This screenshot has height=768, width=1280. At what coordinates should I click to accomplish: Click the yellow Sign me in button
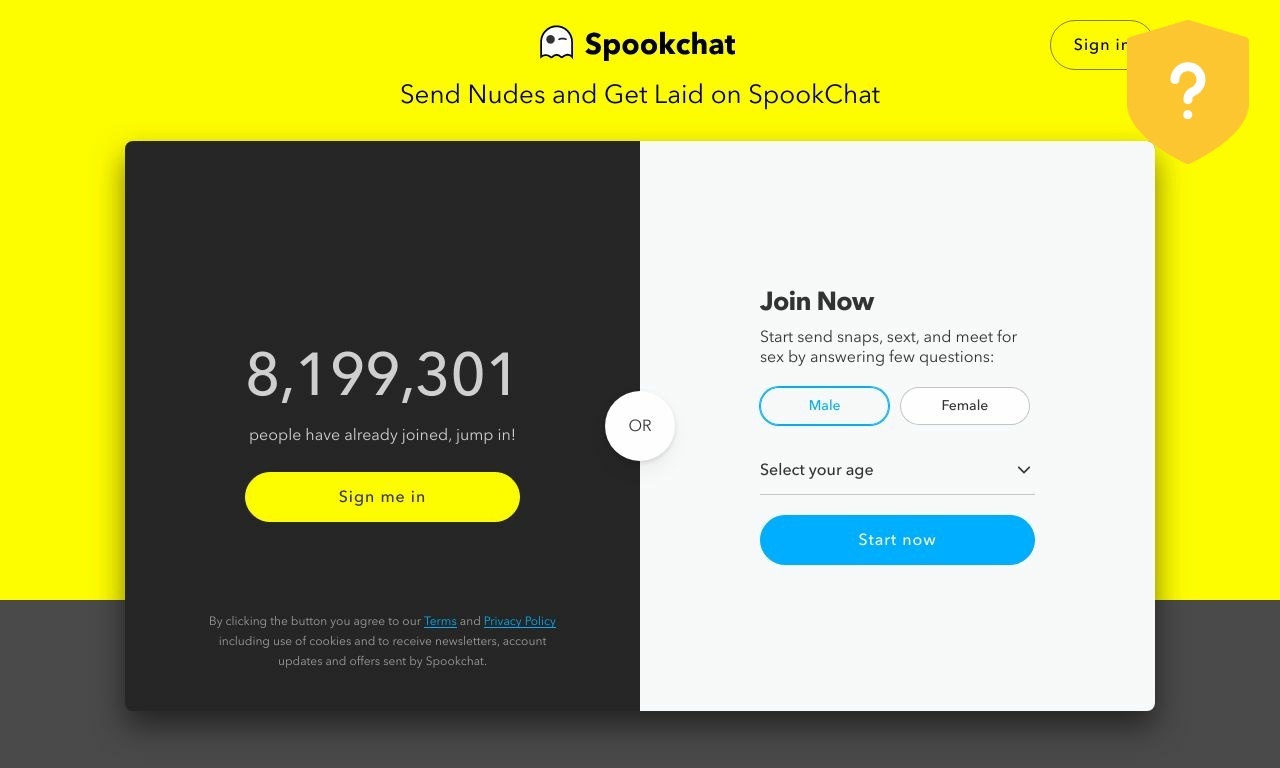382,497
